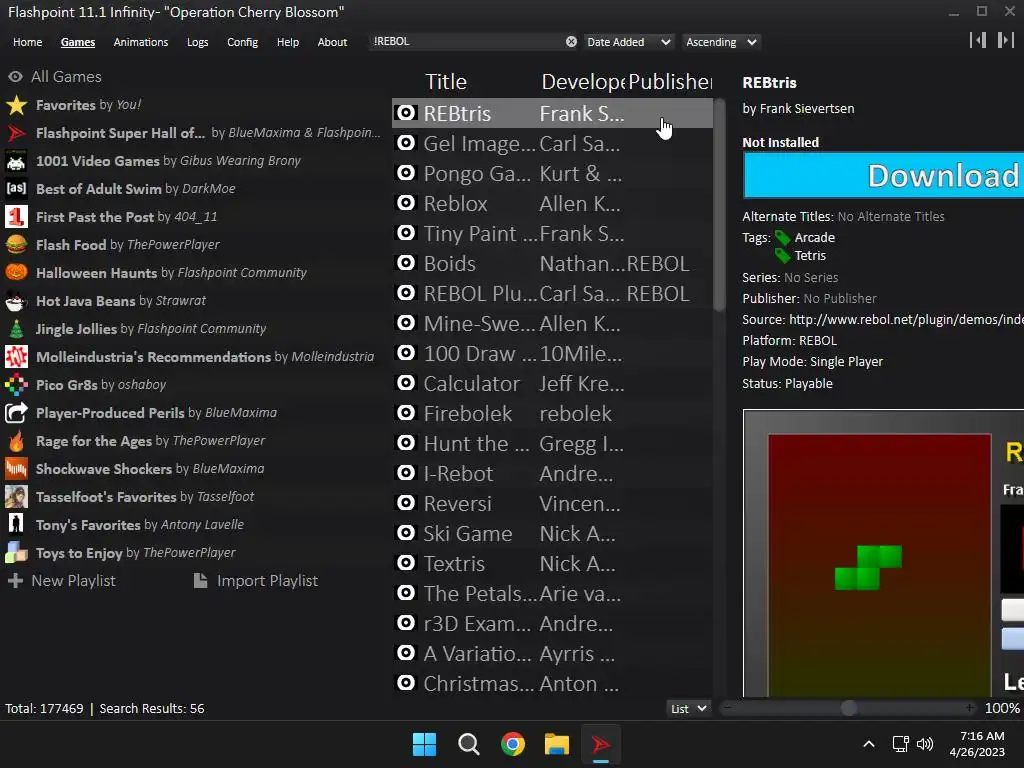The image size is (1024, 768).
Task: Select the Tasselfoot's Favorites avatar icon
Action: [x=16, y=497]
